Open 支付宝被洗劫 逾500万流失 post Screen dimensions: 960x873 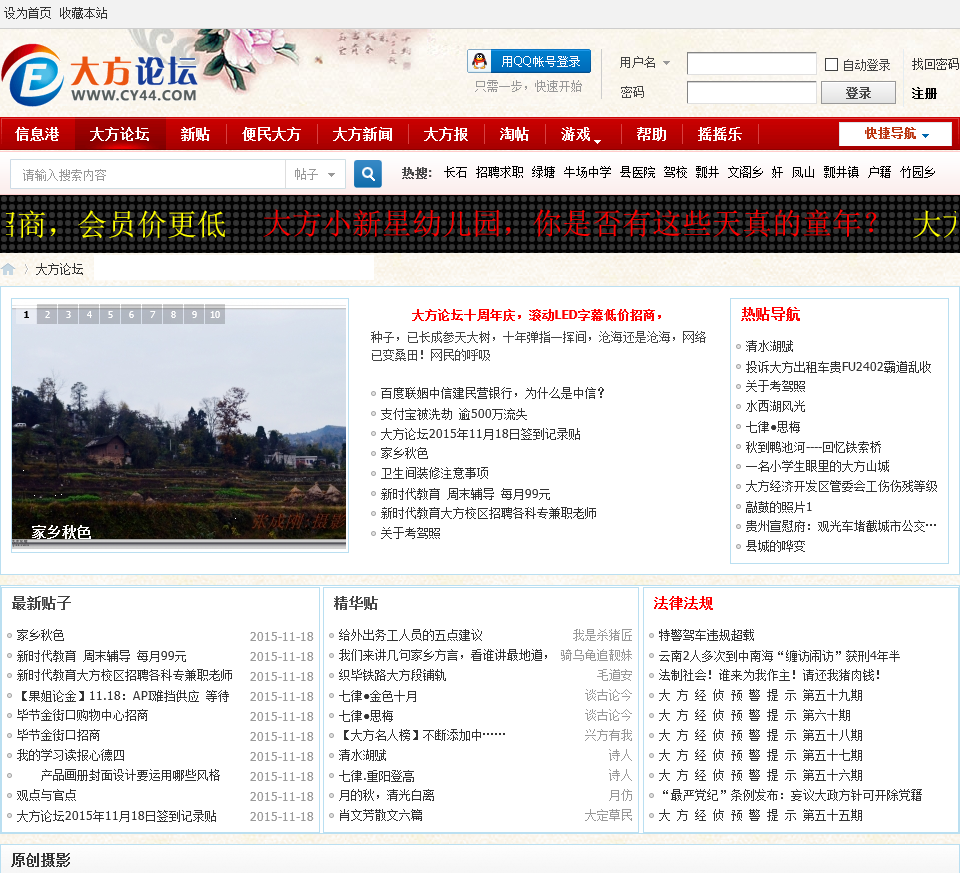pos(453,414)
